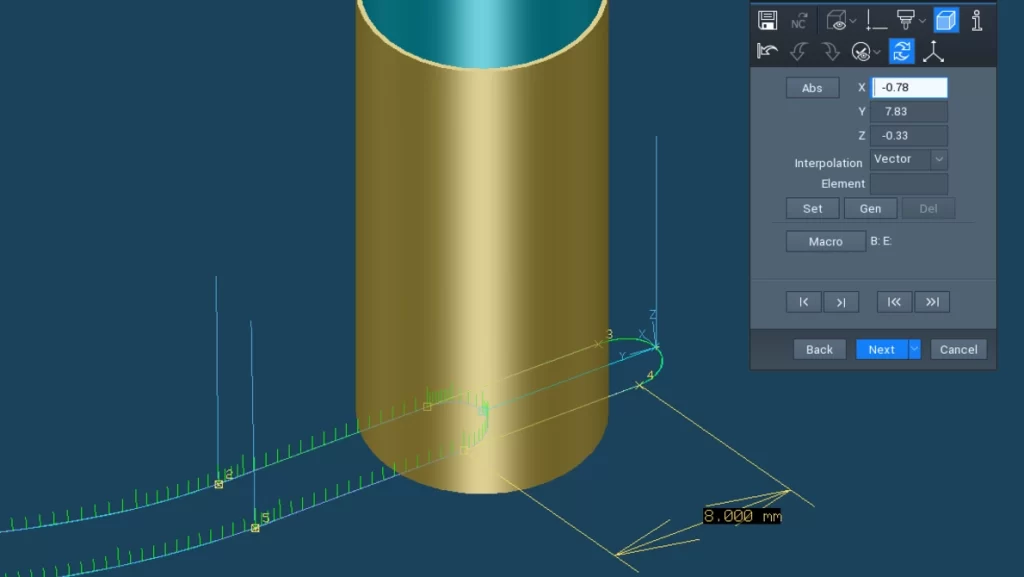Viewport: 1024px width, 577px height.
Task: Click the NC code regenerate icon
Action: [x=799, y=20]
